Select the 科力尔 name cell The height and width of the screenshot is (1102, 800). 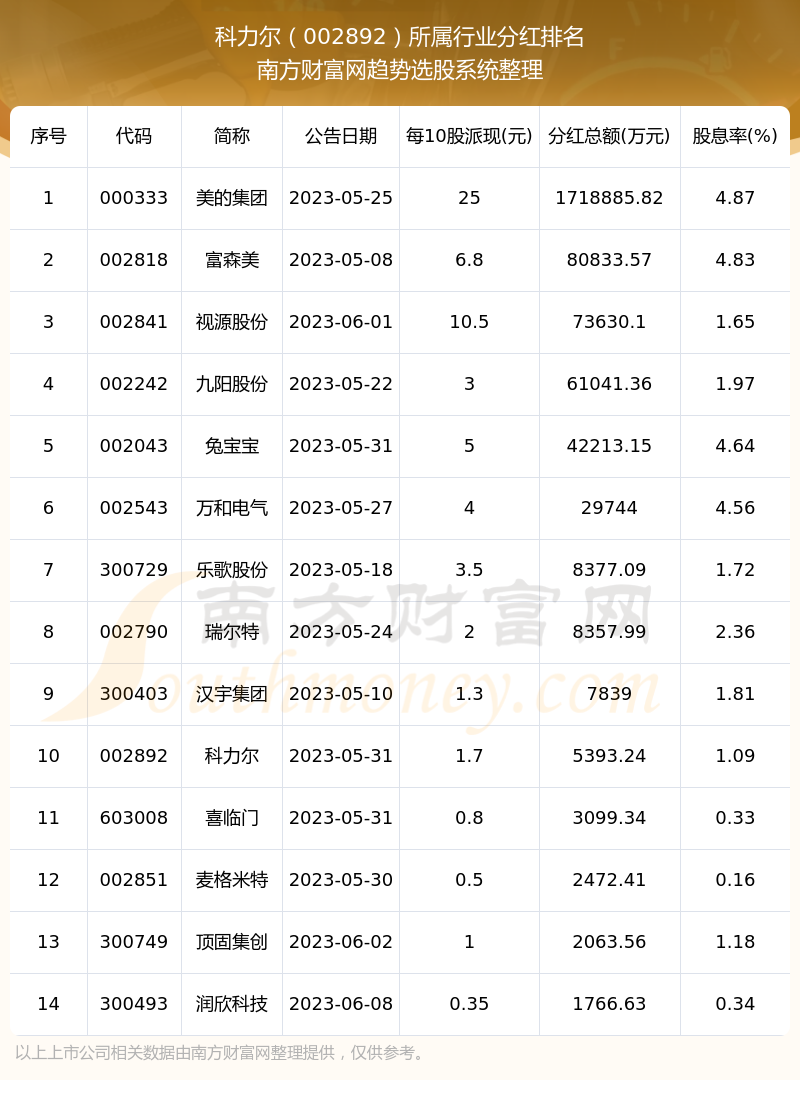pos(232,756)
